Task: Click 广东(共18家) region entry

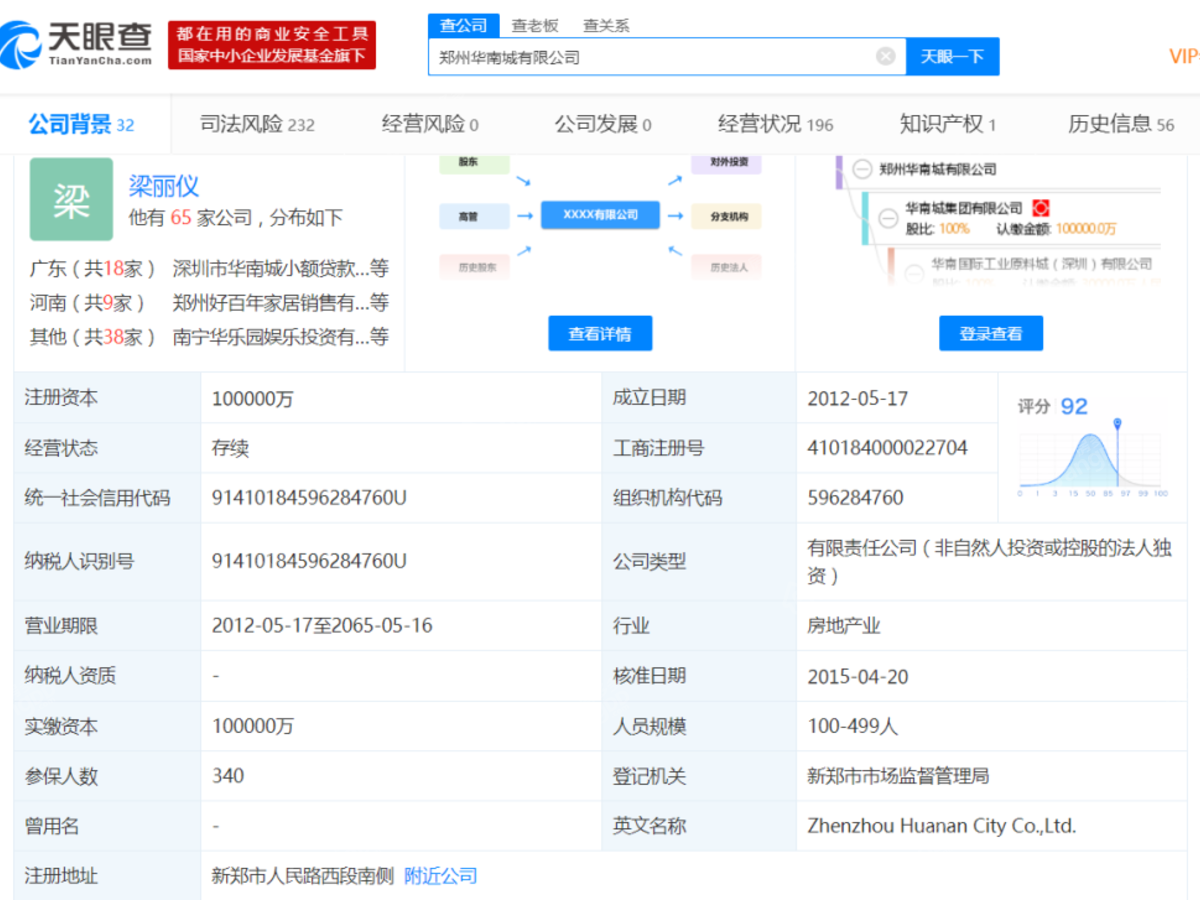Action: point(94,268)
